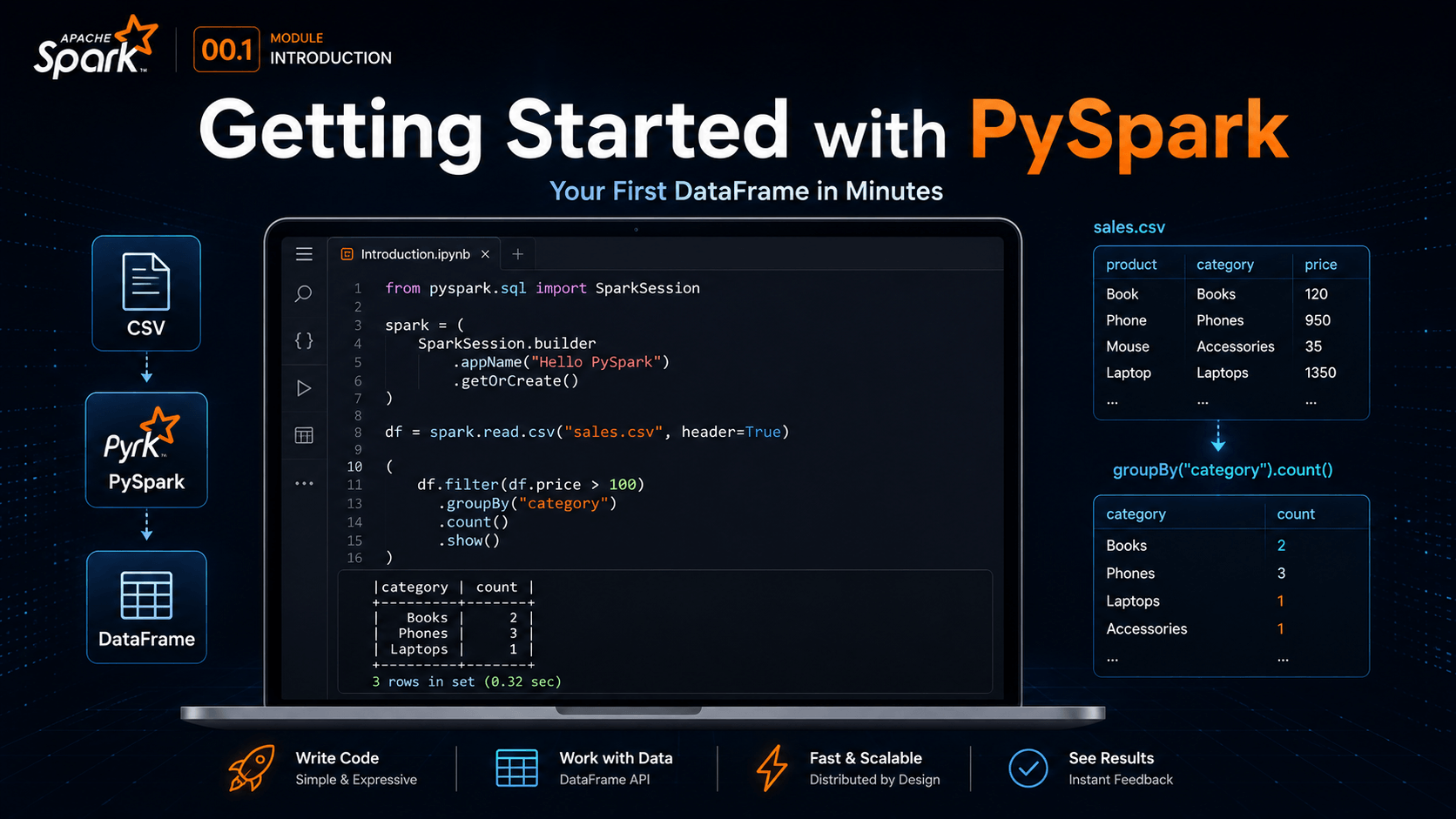1456x819 pixels.
Task: Click the Instant Feedback caption
Action: click(1121, 780)
